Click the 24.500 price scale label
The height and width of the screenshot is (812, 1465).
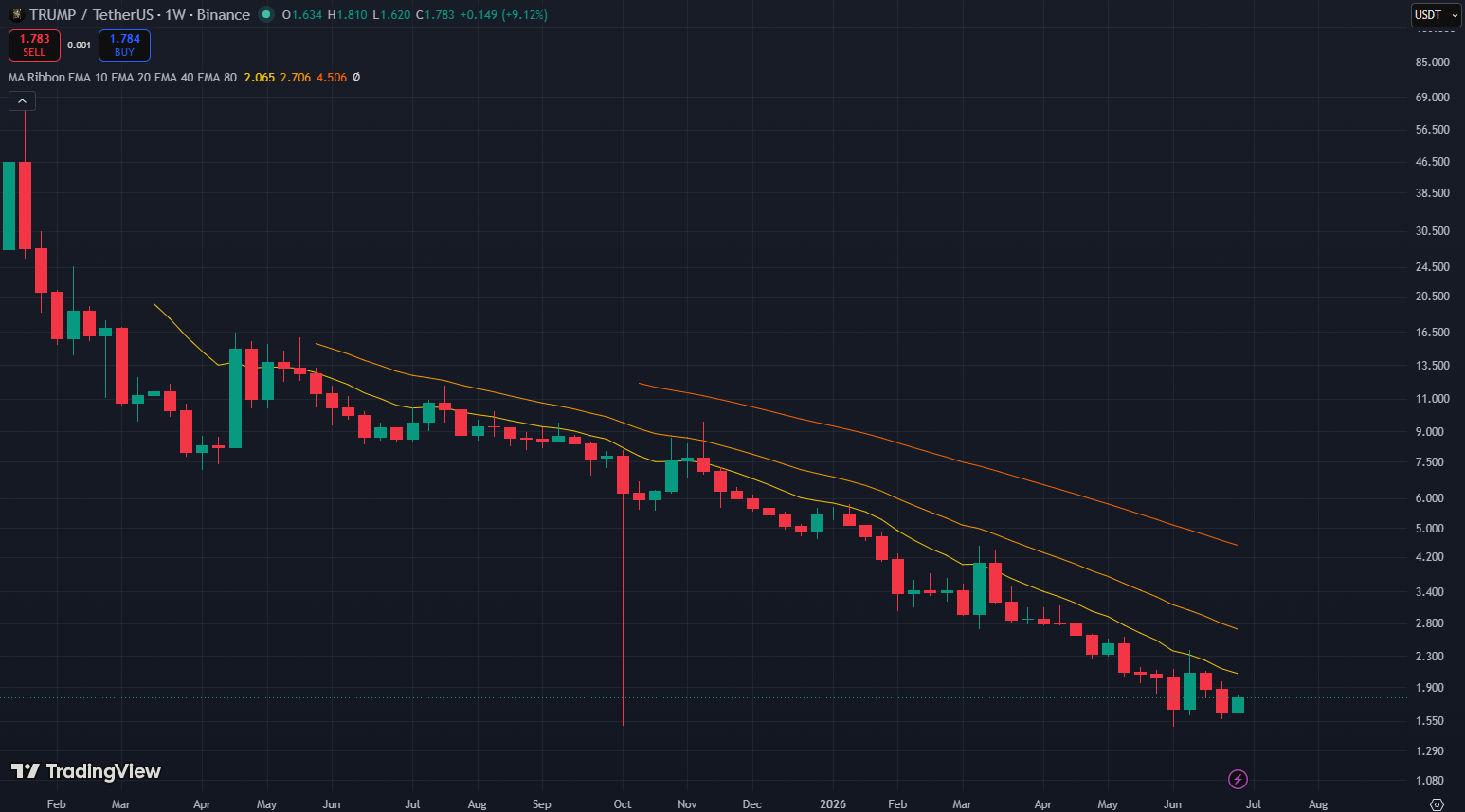tap(1433, 267)
